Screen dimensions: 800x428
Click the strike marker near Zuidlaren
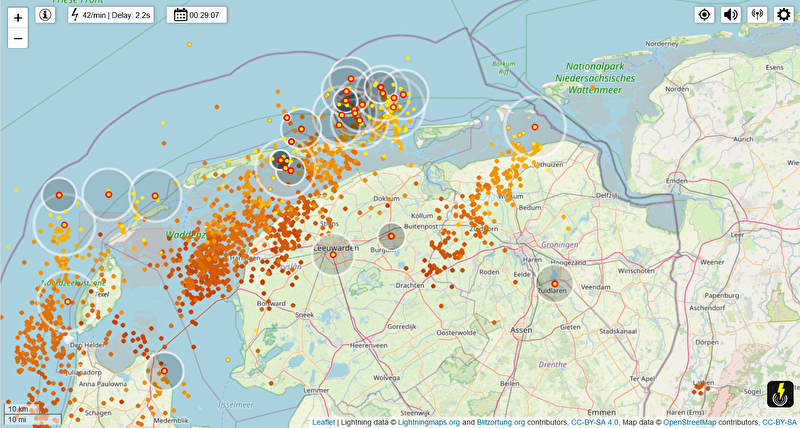pos(555,283)
